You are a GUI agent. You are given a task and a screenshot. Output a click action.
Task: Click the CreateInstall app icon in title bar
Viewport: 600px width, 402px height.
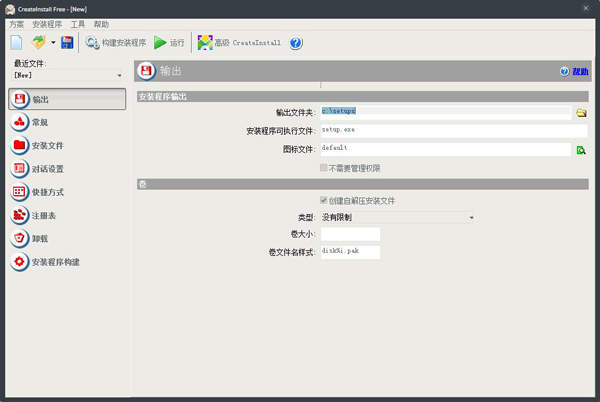(x=10, y=9)
